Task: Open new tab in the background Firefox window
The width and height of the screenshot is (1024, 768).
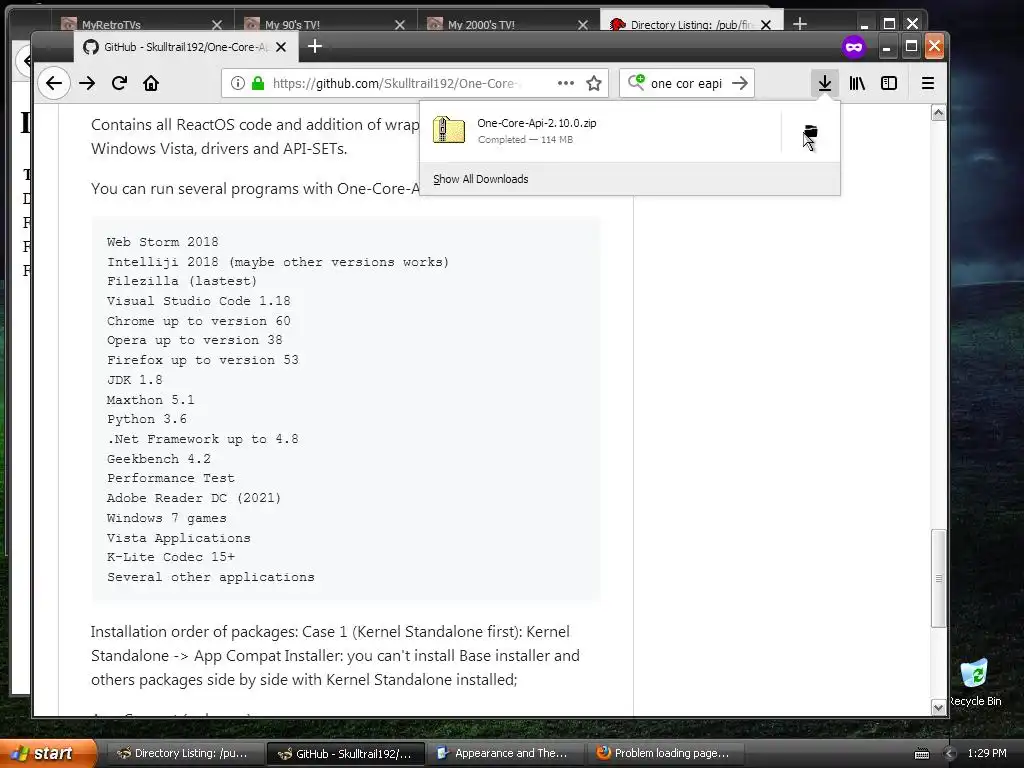Action: pyautogui.click(x=800, y=24)
